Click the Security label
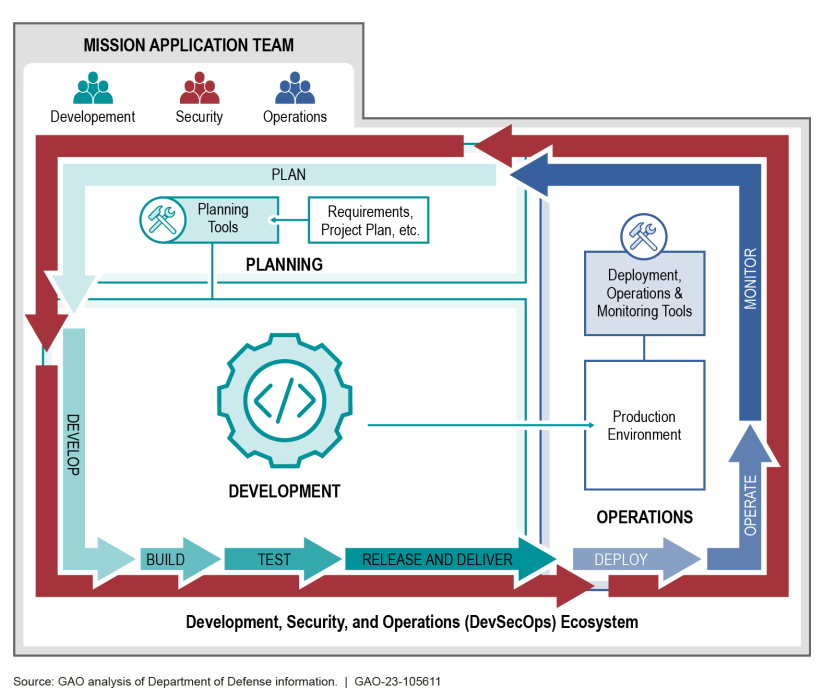The width and height of the screenshot is (817, 691). (x=199, y=117)
